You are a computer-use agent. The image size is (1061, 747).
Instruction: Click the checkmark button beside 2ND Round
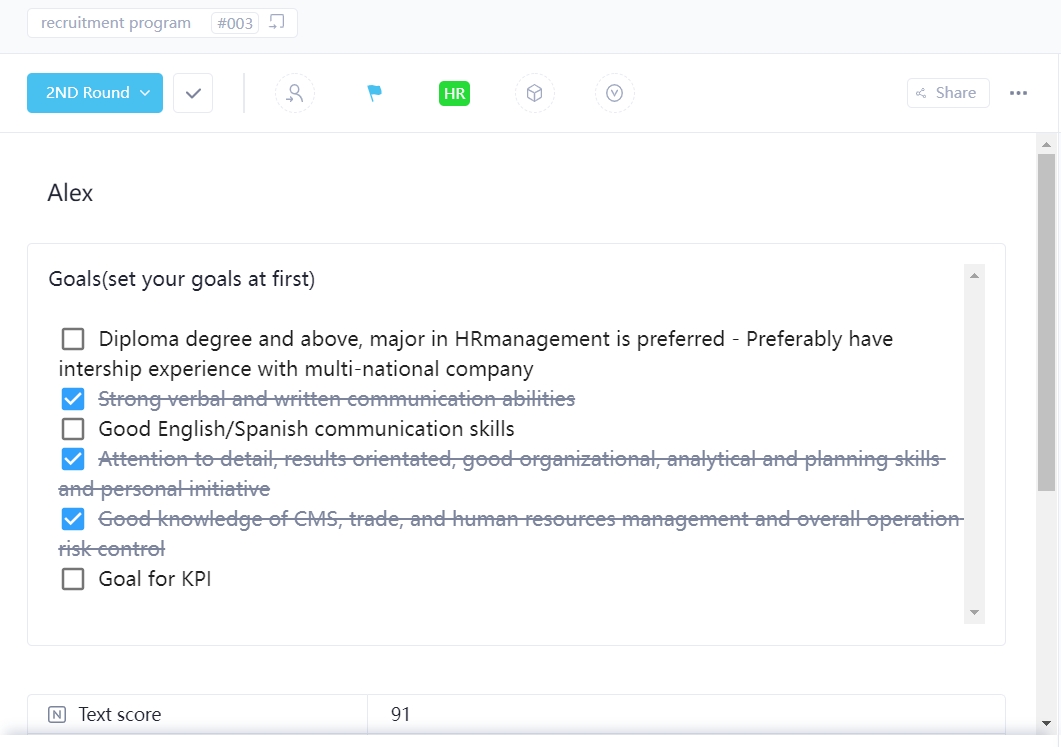[x=192, y=92]
